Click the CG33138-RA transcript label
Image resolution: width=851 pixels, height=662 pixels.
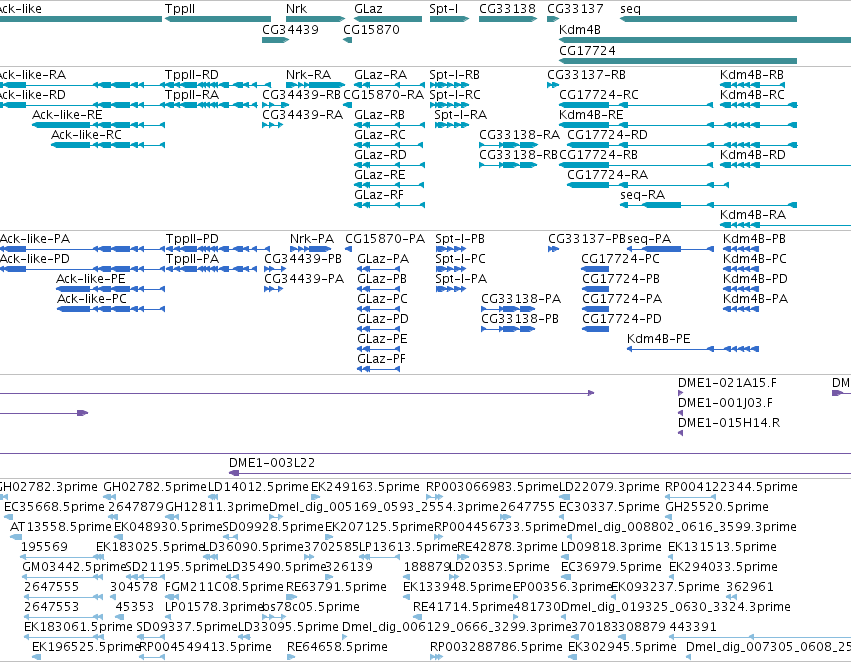tap(519, 135)
